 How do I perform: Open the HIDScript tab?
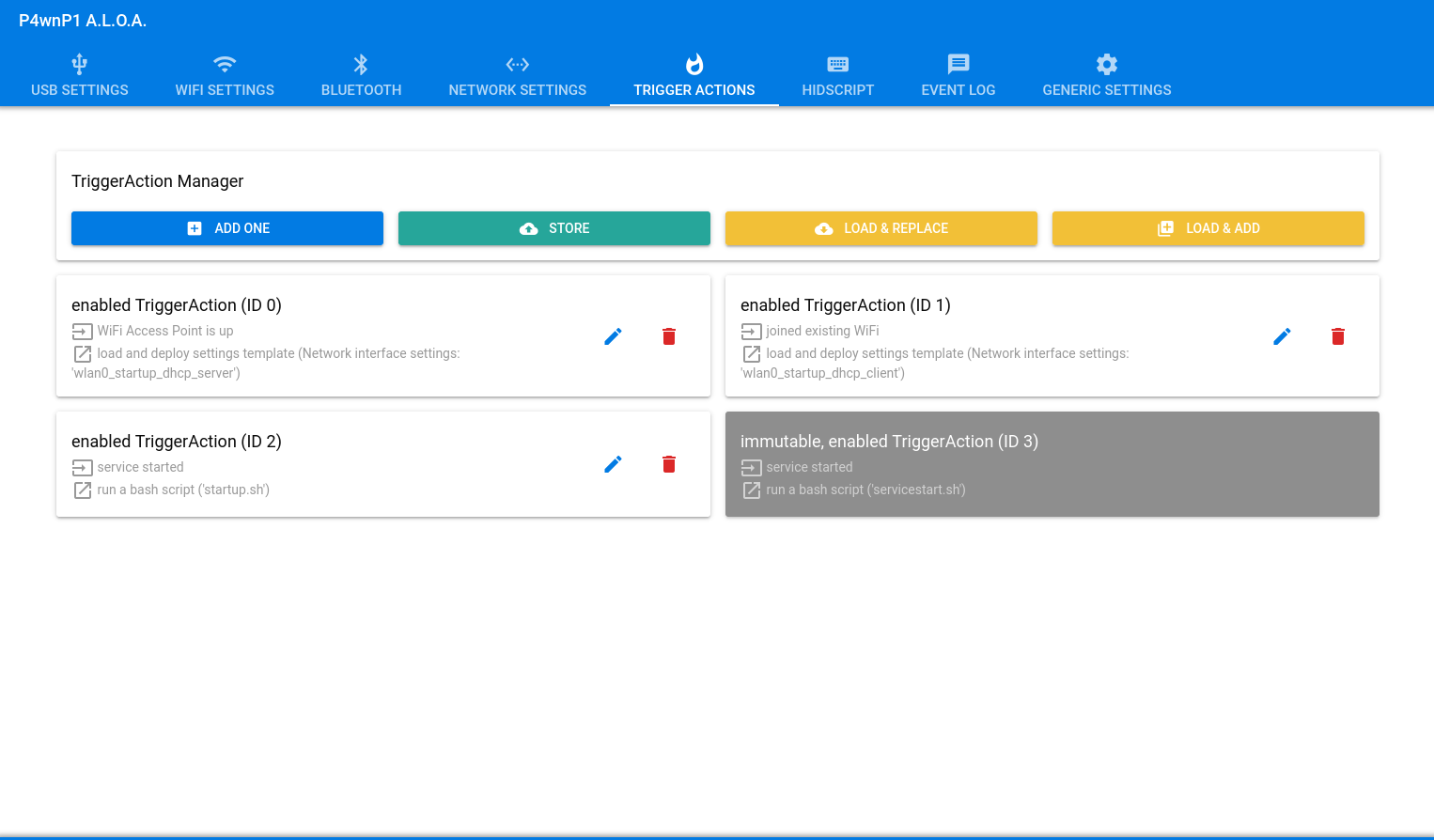click(x=838, y=76)
